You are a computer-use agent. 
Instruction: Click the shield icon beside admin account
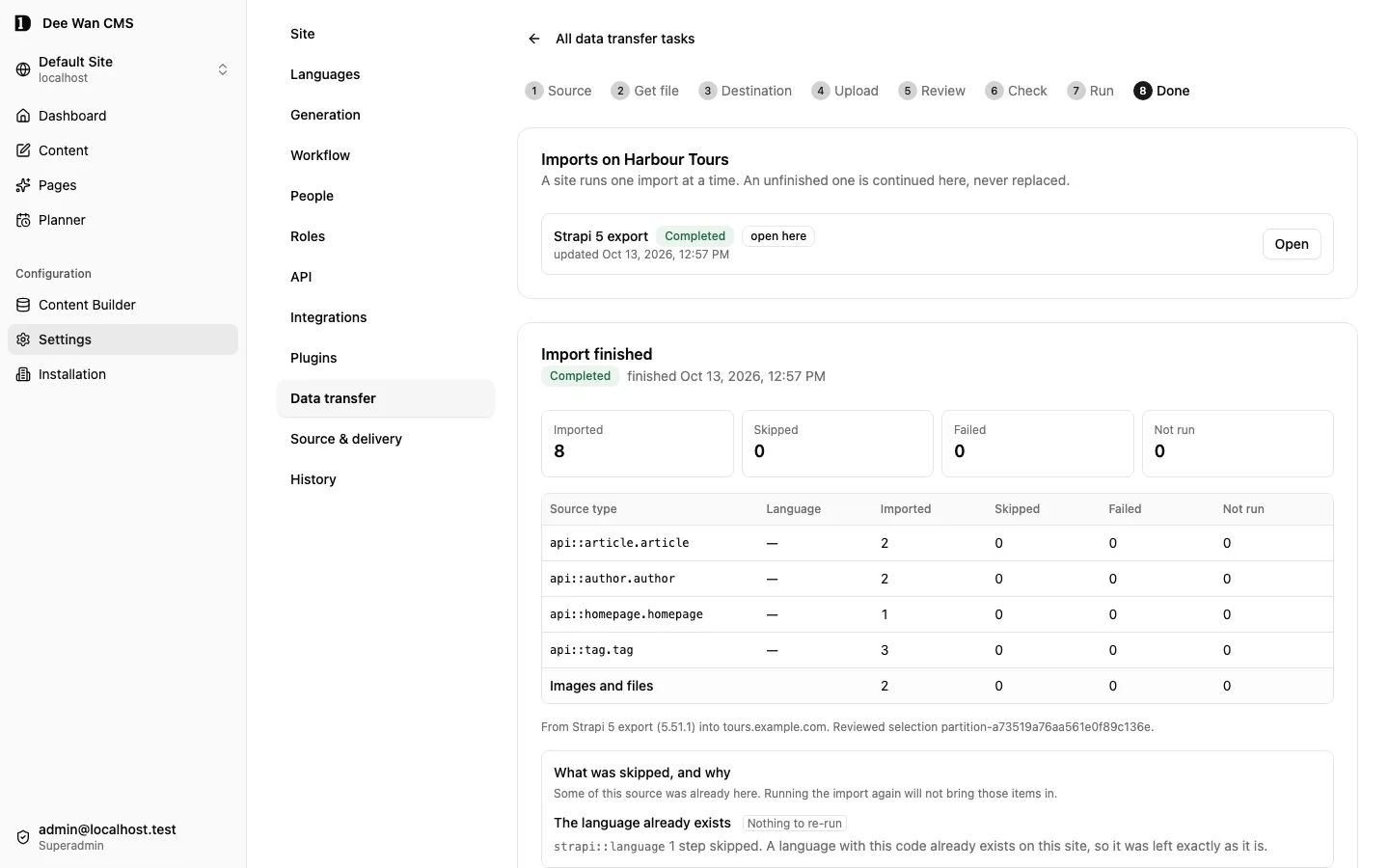pos(23,837)
